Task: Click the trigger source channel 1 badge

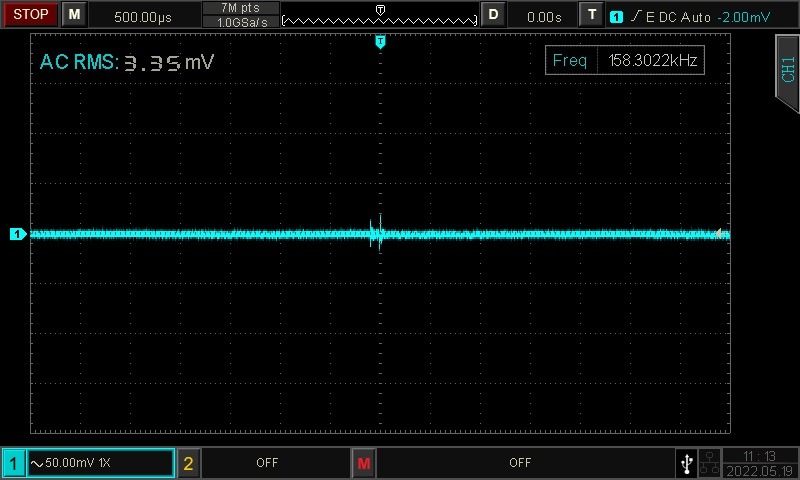Action: (616, 17)
